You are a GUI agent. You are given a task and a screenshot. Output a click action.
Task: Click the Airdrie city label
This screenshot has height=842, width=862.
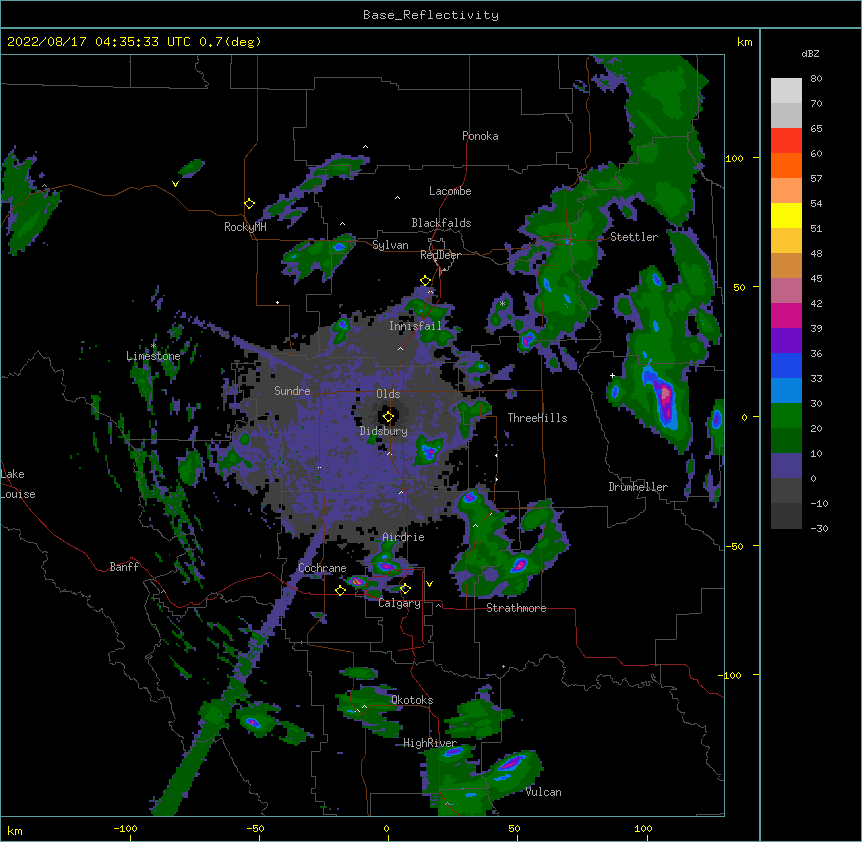tap(403, 537)
